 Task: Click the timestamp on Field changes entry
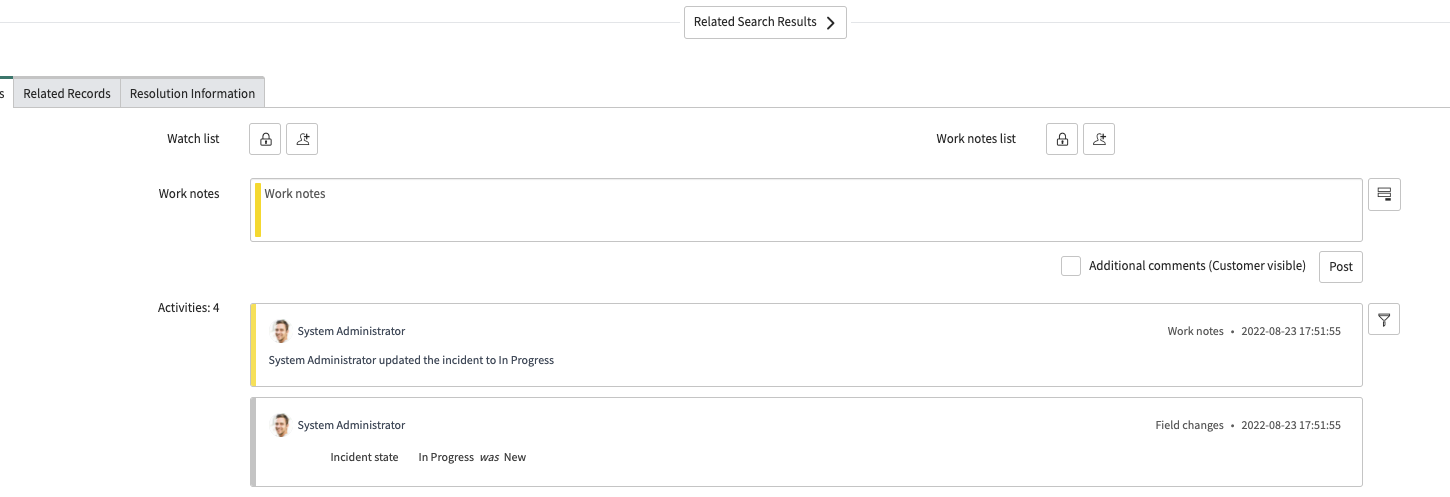pos(1290,425)
